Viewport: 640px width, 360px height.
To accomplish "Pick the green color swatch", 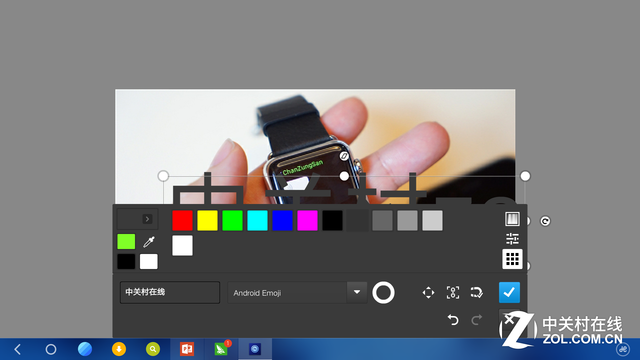I will [x=232, y=220].
